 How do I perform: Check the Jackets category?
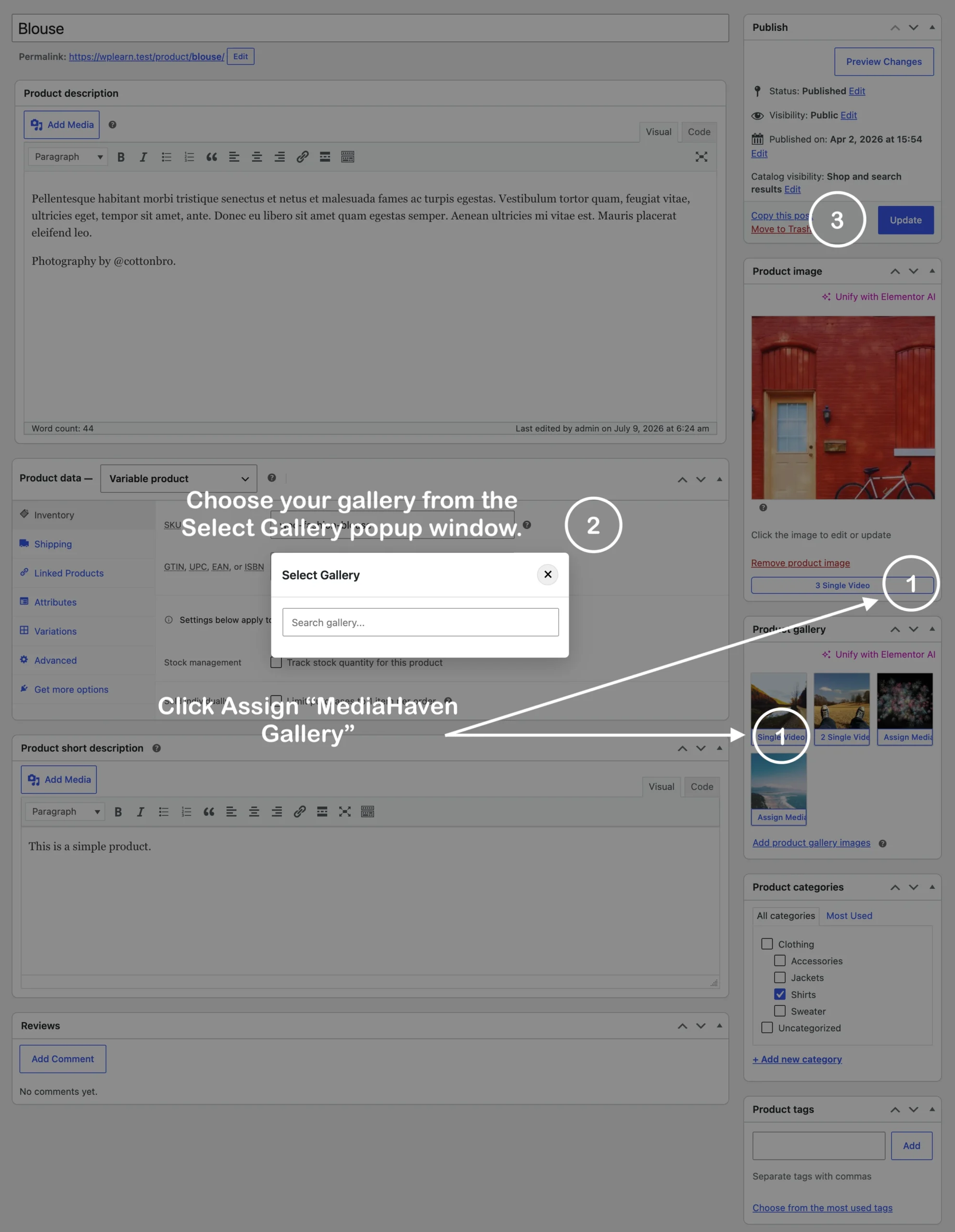(x=779, y=977)
